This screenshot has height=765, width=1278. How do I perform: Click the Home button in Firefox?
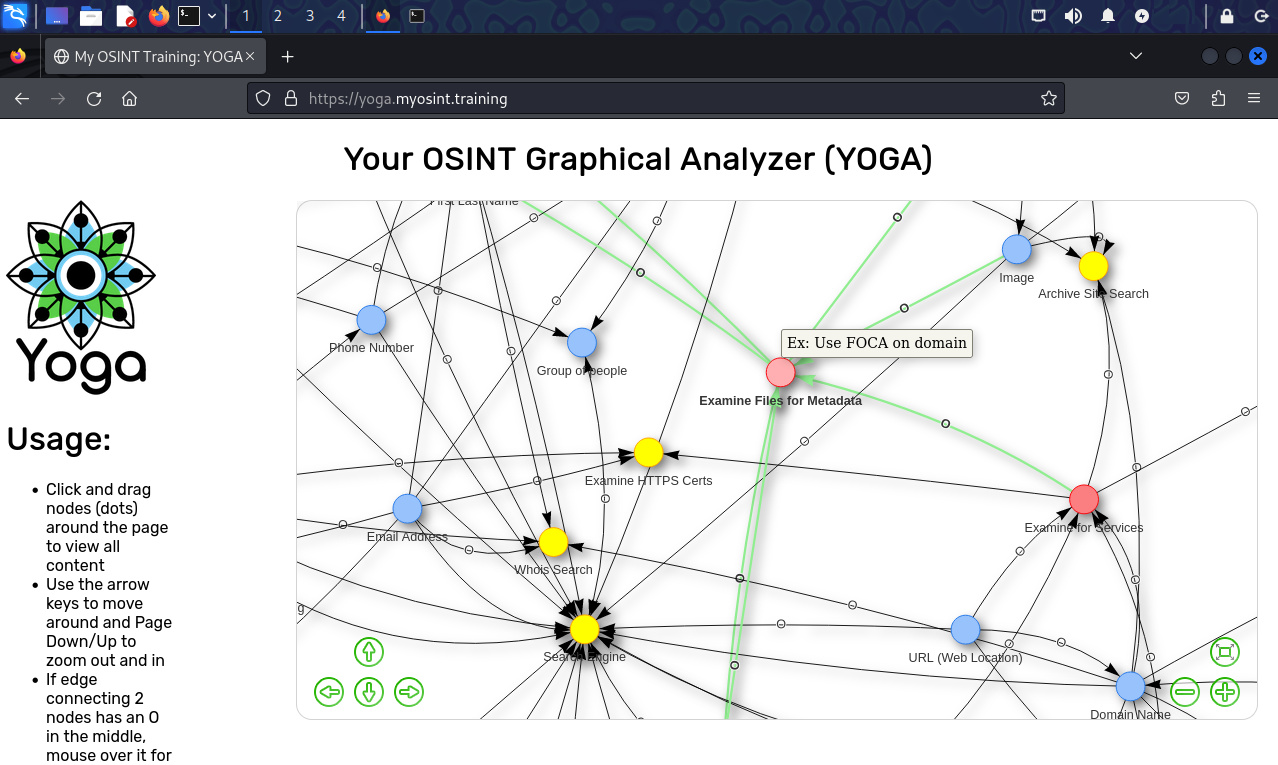coord(129,99)
